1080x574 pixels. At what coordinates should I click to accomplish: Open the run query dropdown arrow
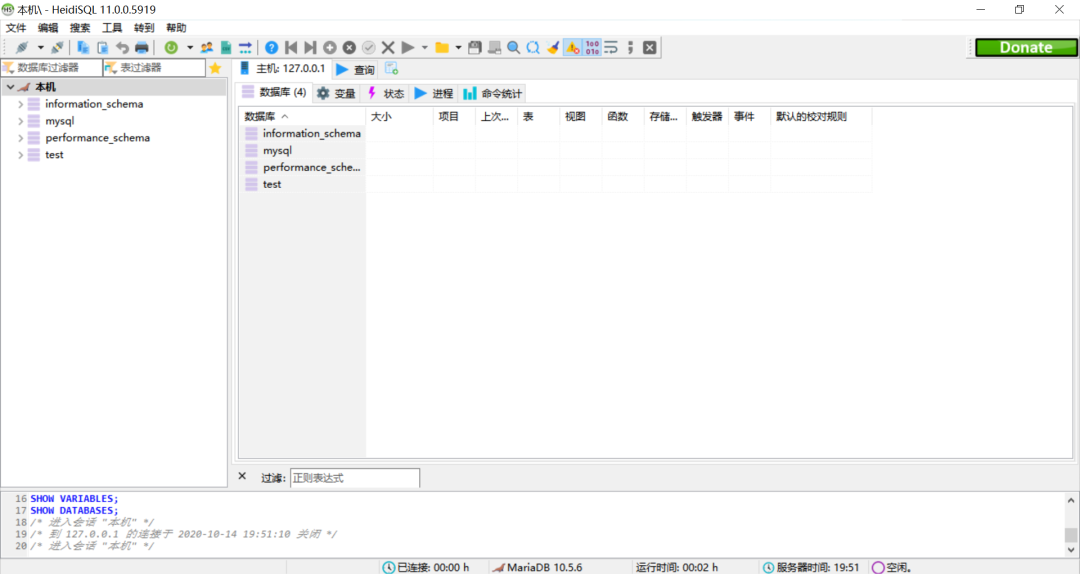[x=424, y=48]
